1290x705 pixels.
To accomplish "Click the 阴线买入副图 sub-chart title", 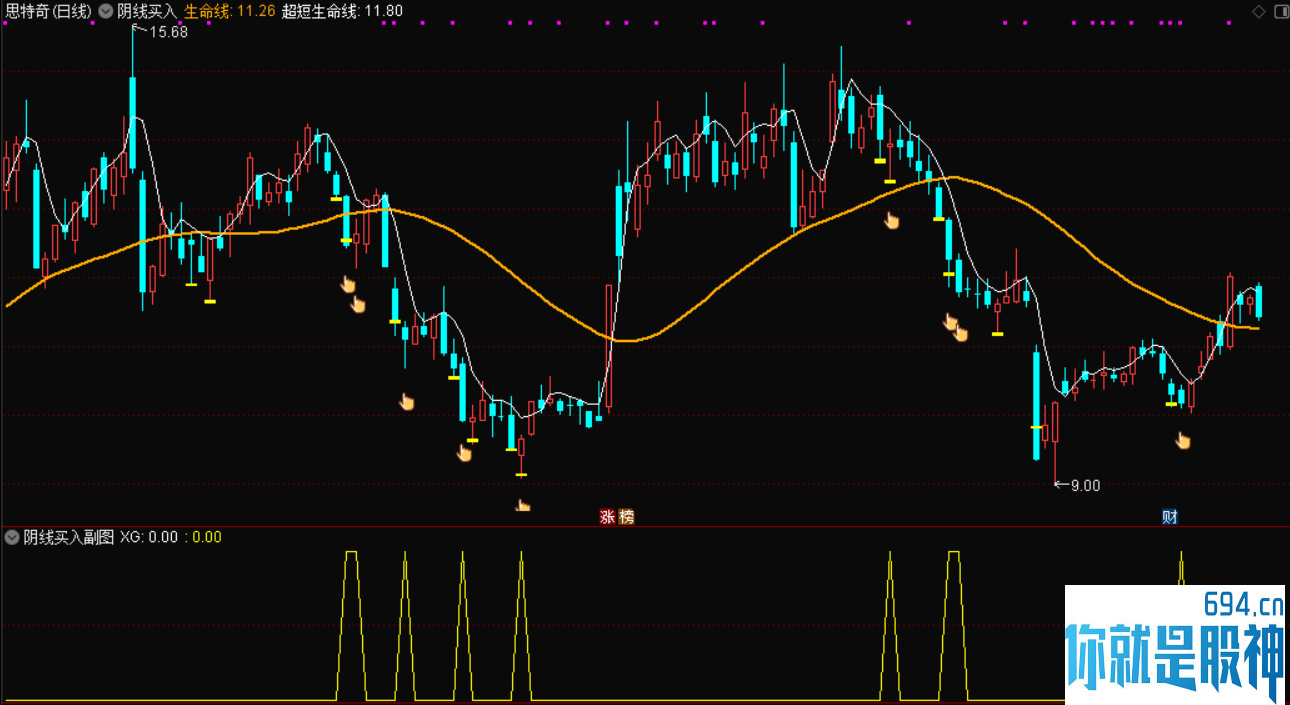I will point(69,537).
